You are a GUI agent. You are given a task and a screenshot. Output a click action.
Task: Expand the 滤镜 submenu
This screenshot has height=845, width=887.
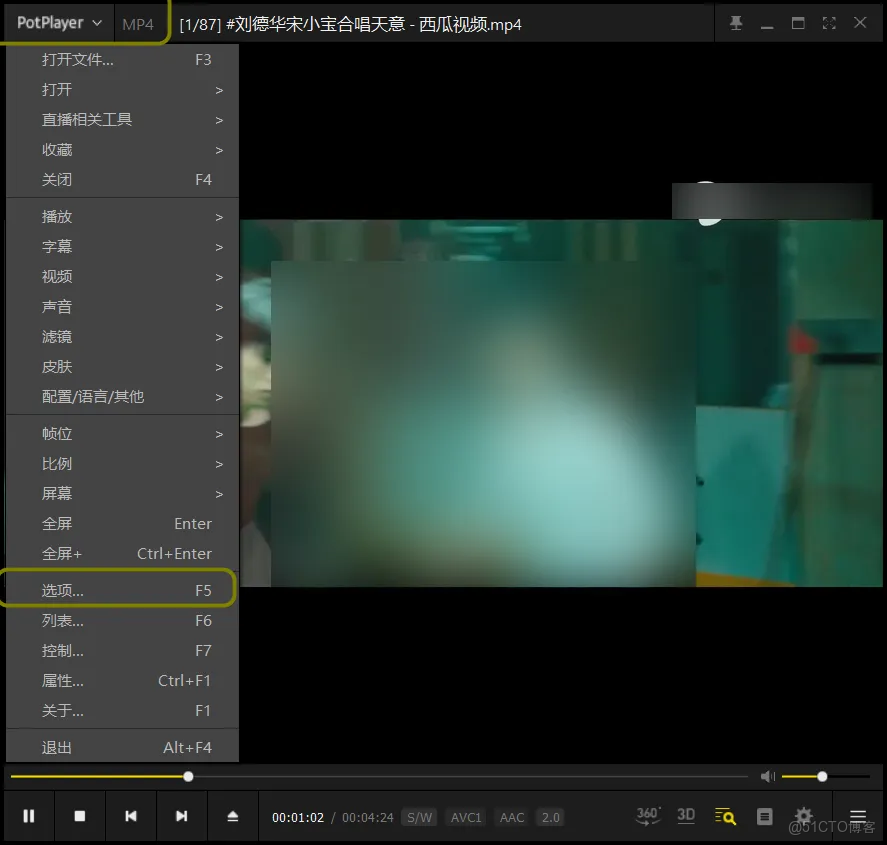57,337
